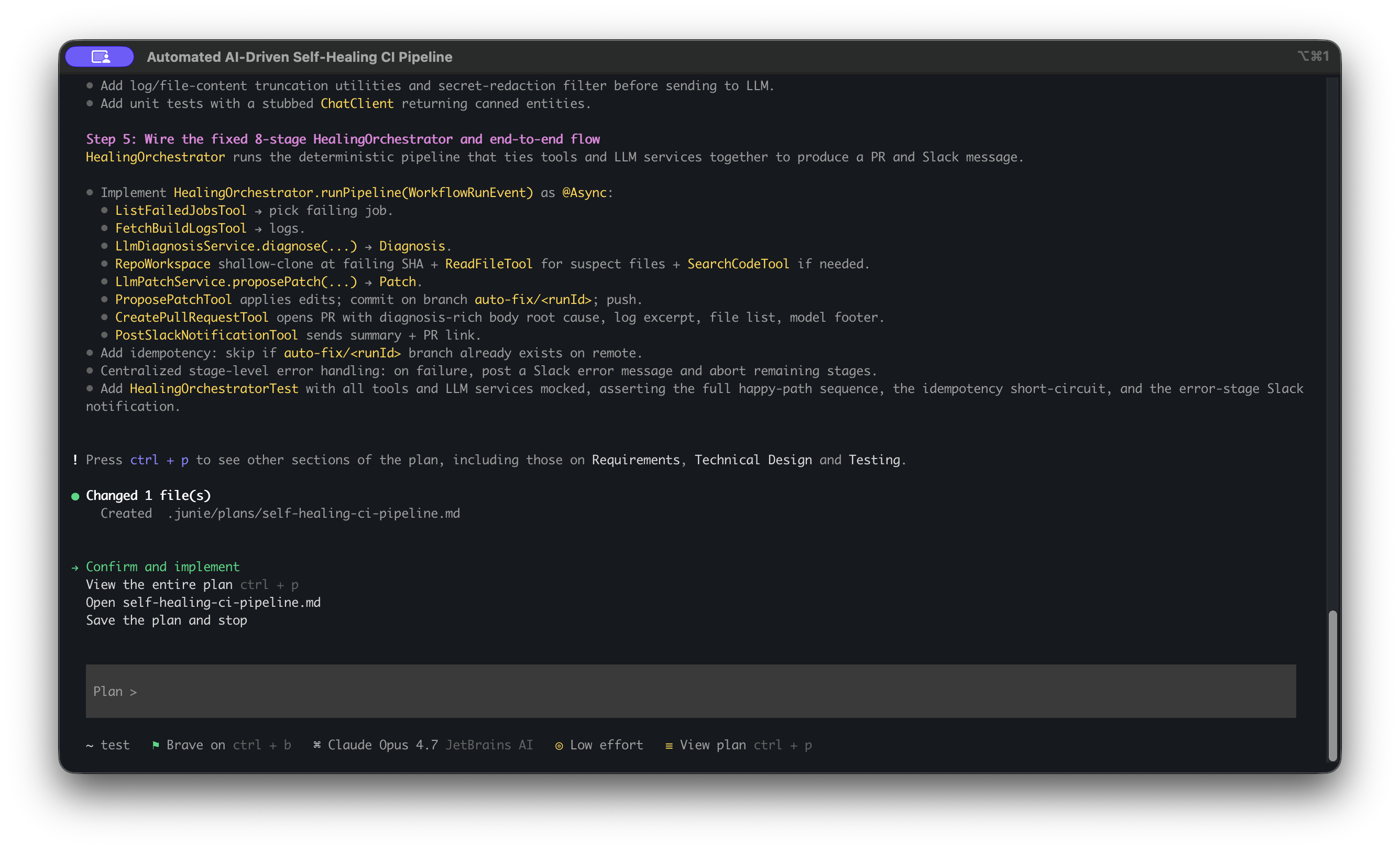This screenshot has width=1400, height=851.
Task: Click the Requirements section name
Action: [636, 460]
